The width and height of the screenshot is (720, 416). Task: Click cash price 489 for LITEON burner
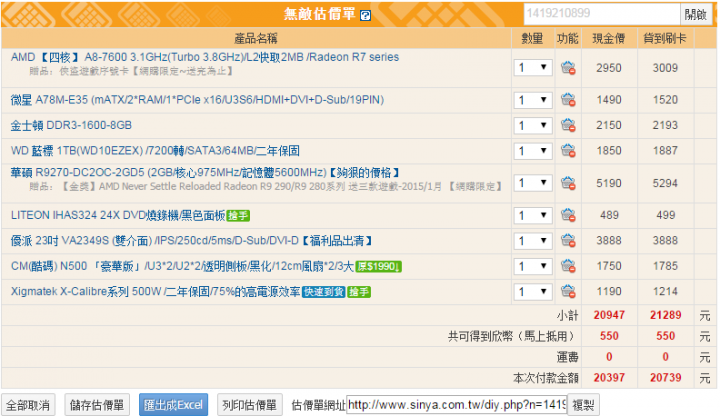(609, 215)
